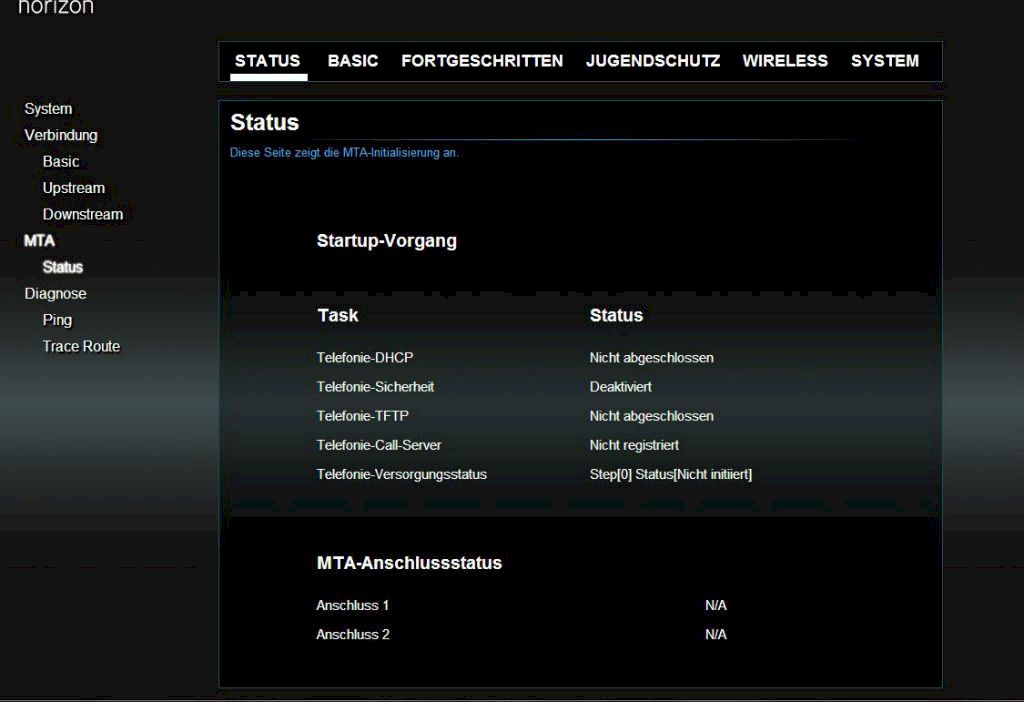Select Status under MTA in the sidebar
The width and height of the screenshot is (1024, 702).
63,267
